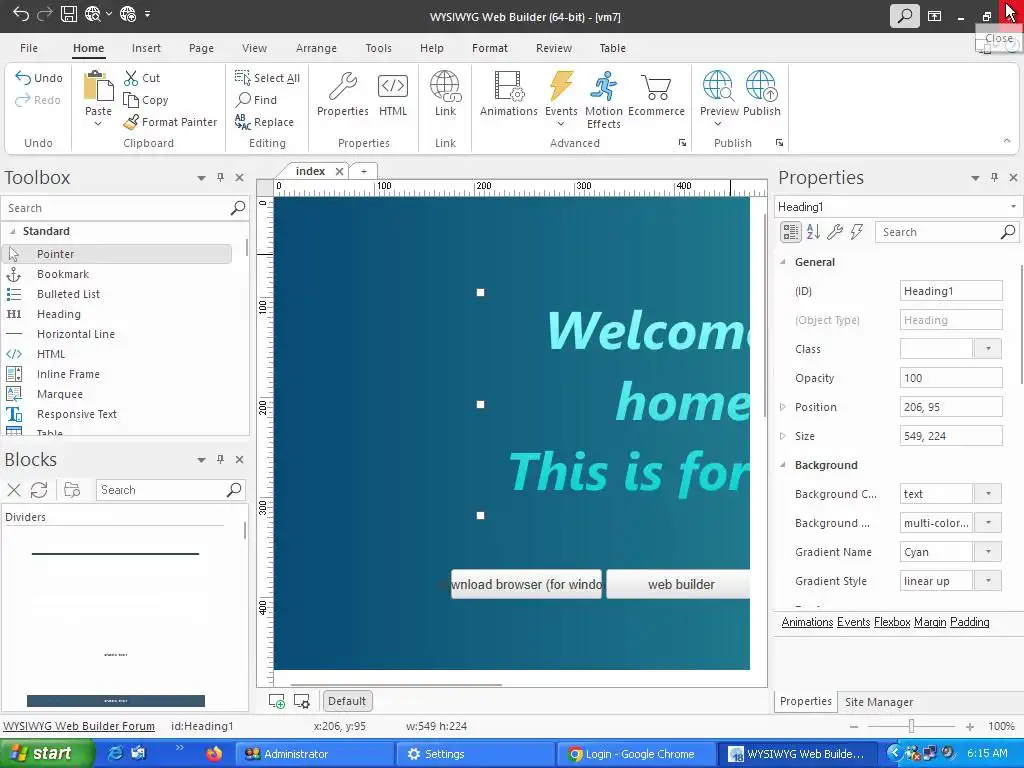This screenshot has width=1024, height=768.
Task: Open the Gradient Style dropdown
Action: (x=988, y=581)
